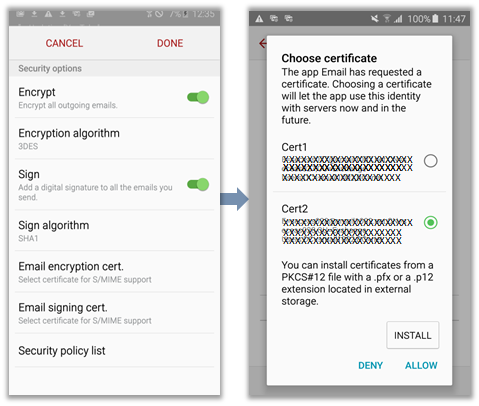Tap the battery icon beside 100%

pyautogui.click(x=435, y=18)
